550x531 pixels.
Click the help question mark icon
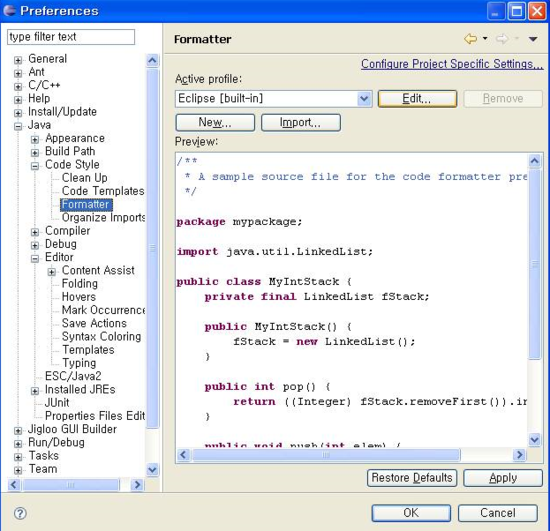pos(20,513)
